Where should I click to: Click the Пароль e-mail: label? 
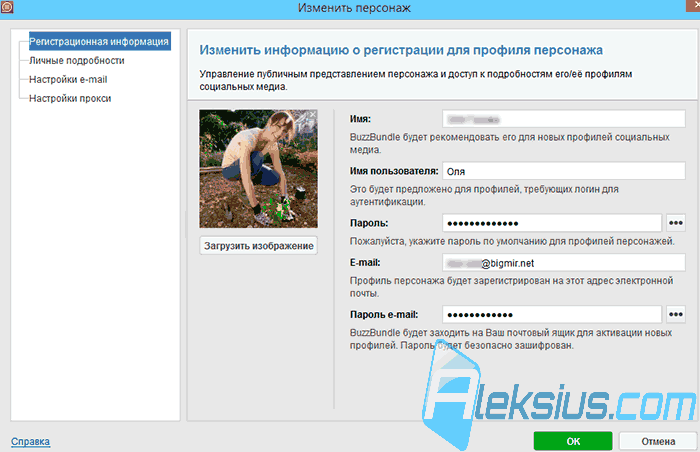click(384, 314)
